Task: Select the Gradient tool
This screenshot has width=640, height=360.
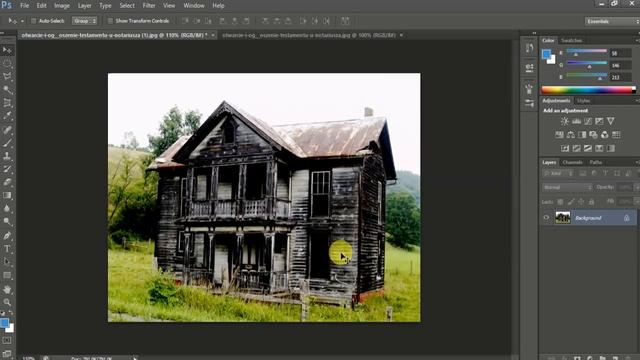Action: 7,195
